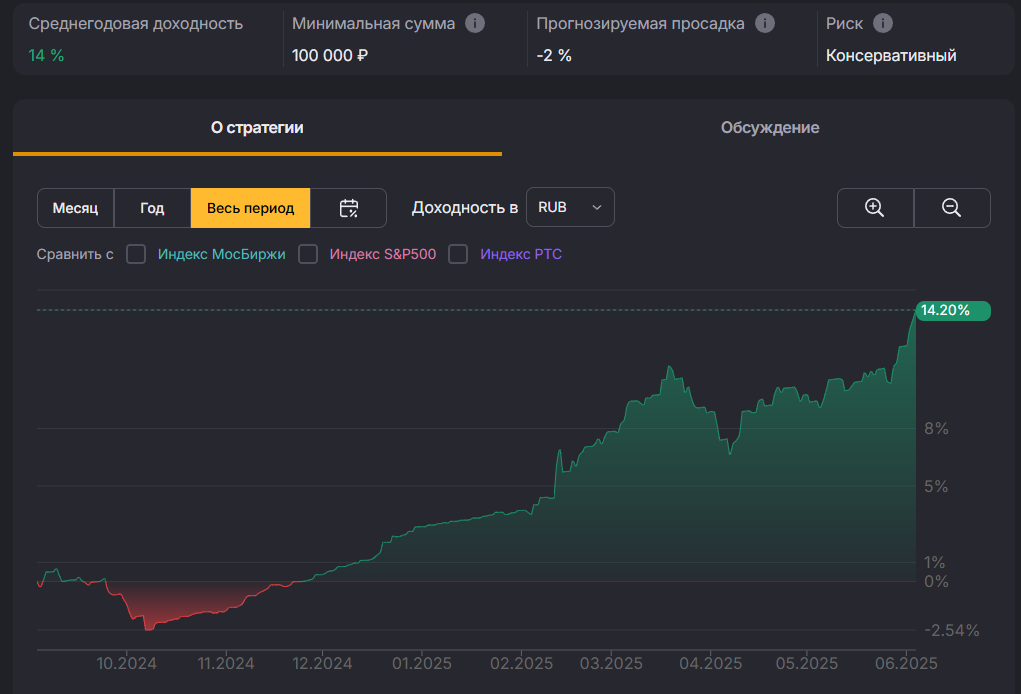This screenshot has height=694, width=1021.
Task: Switch to the Обсуждение tab
Action: [x=769, y=128]
